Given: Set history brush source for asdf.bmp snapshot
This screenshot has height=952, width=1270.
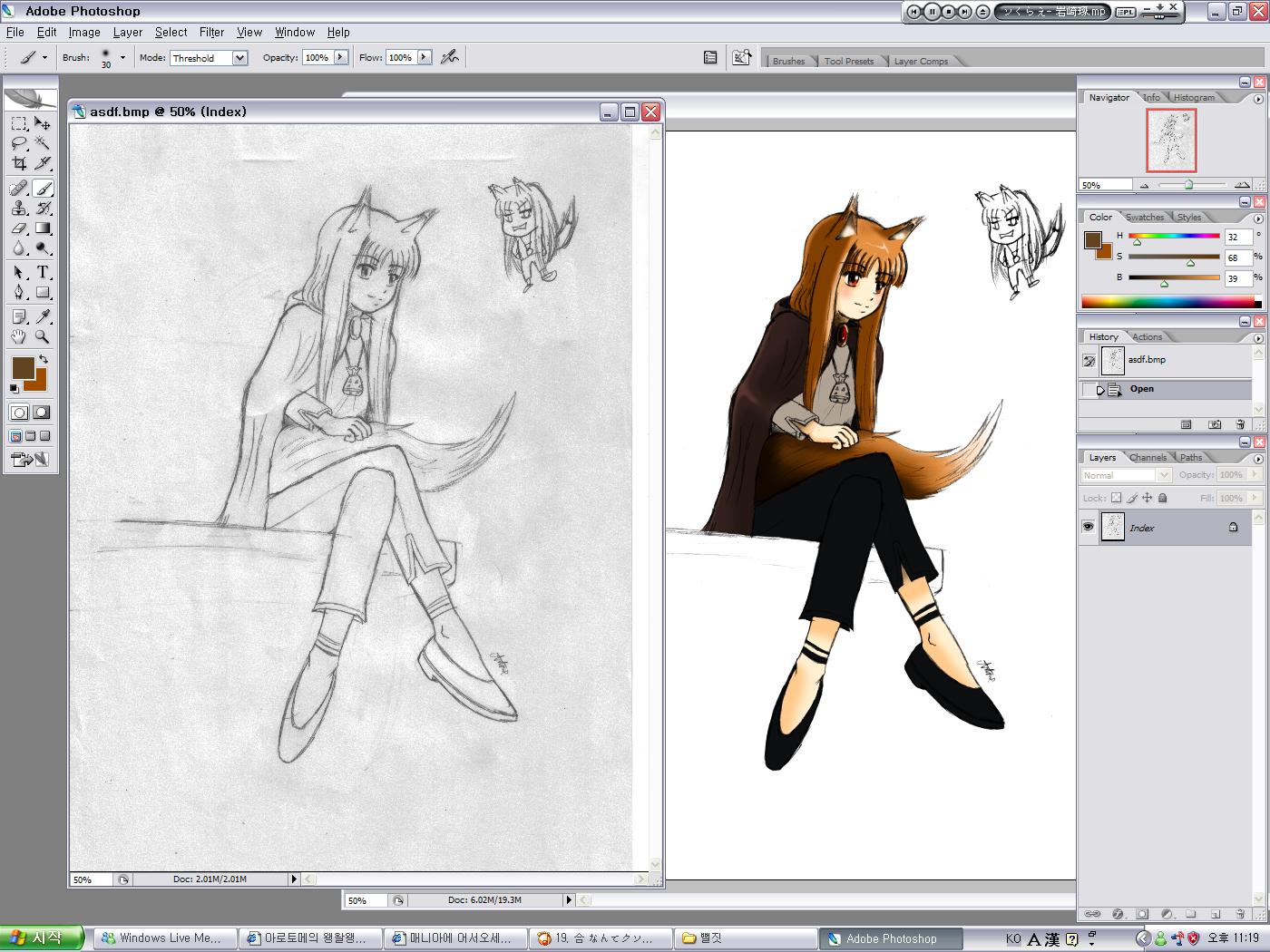Looking at the screenshot, I should [x=1089, y=361].
